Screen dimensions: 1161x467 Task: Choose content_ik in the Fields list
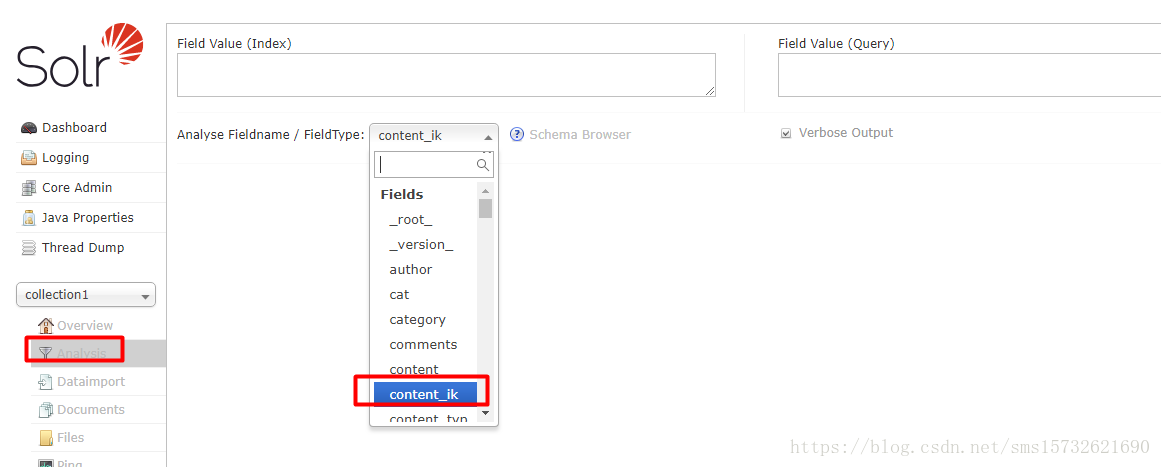[425, 394]
